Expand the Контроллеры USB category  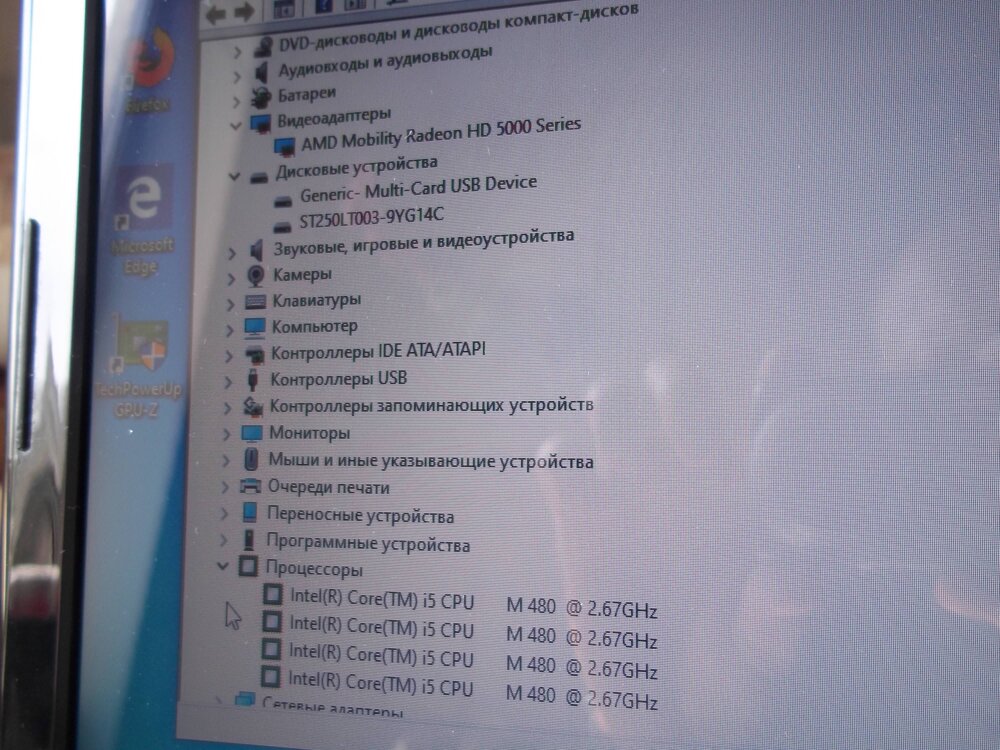tap(231, 379)
